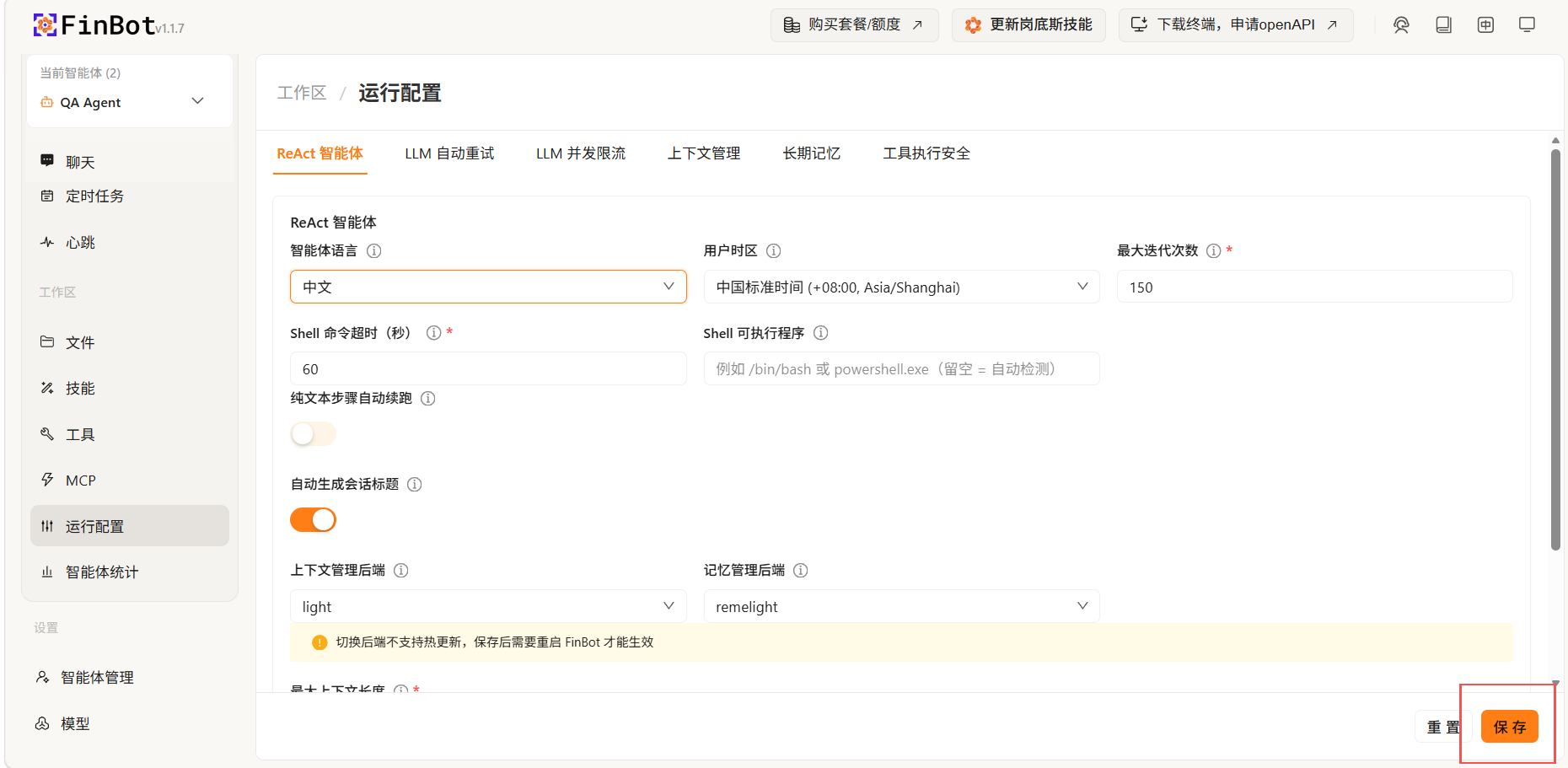
Task: Toggle the 纯文本步骤自动续跑 switch
Action: pos(313,434)
